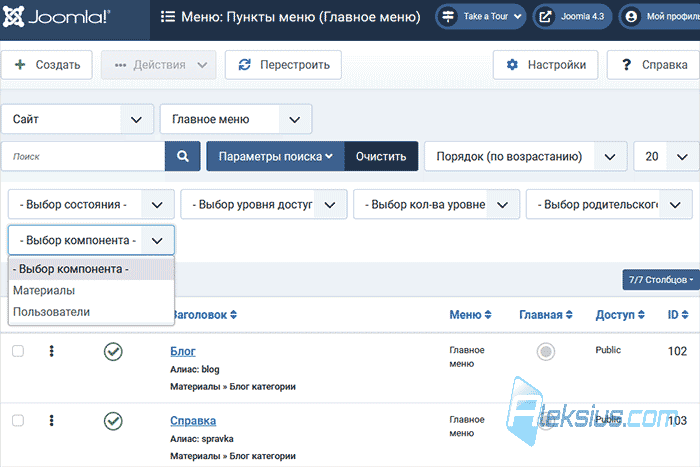Click the question mark icon on Справка button
The height and width of the screenshot is (467, 700).
[x=626, y=65]
